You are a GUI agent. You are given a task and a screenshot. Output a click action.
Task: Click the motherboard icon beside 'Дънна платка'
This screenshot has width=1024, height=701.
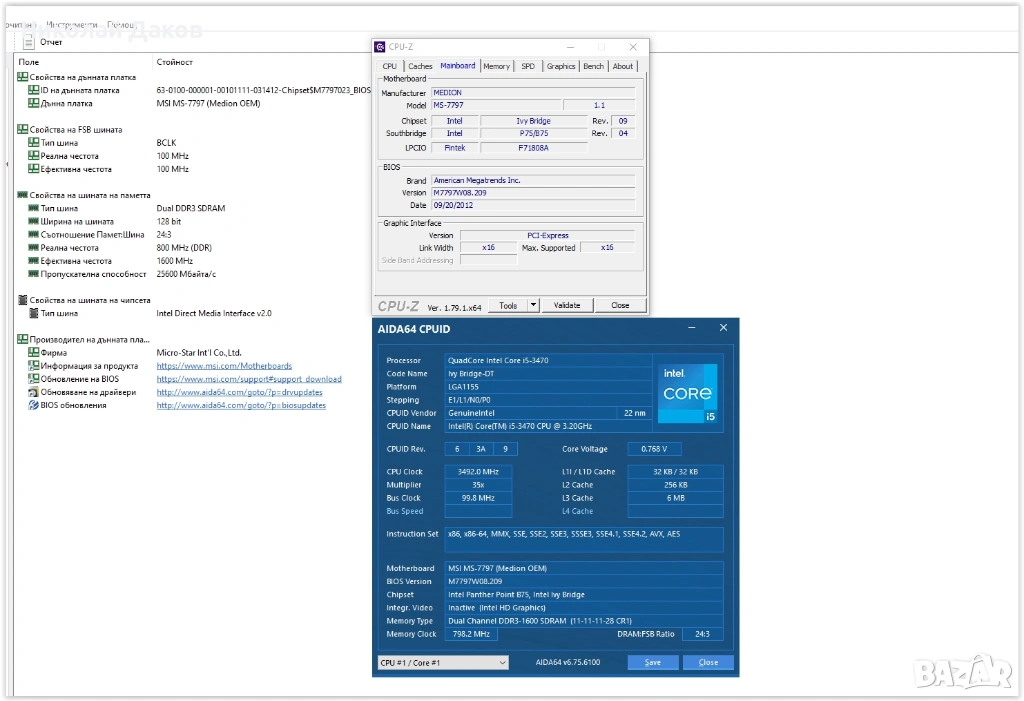[33, 103]
